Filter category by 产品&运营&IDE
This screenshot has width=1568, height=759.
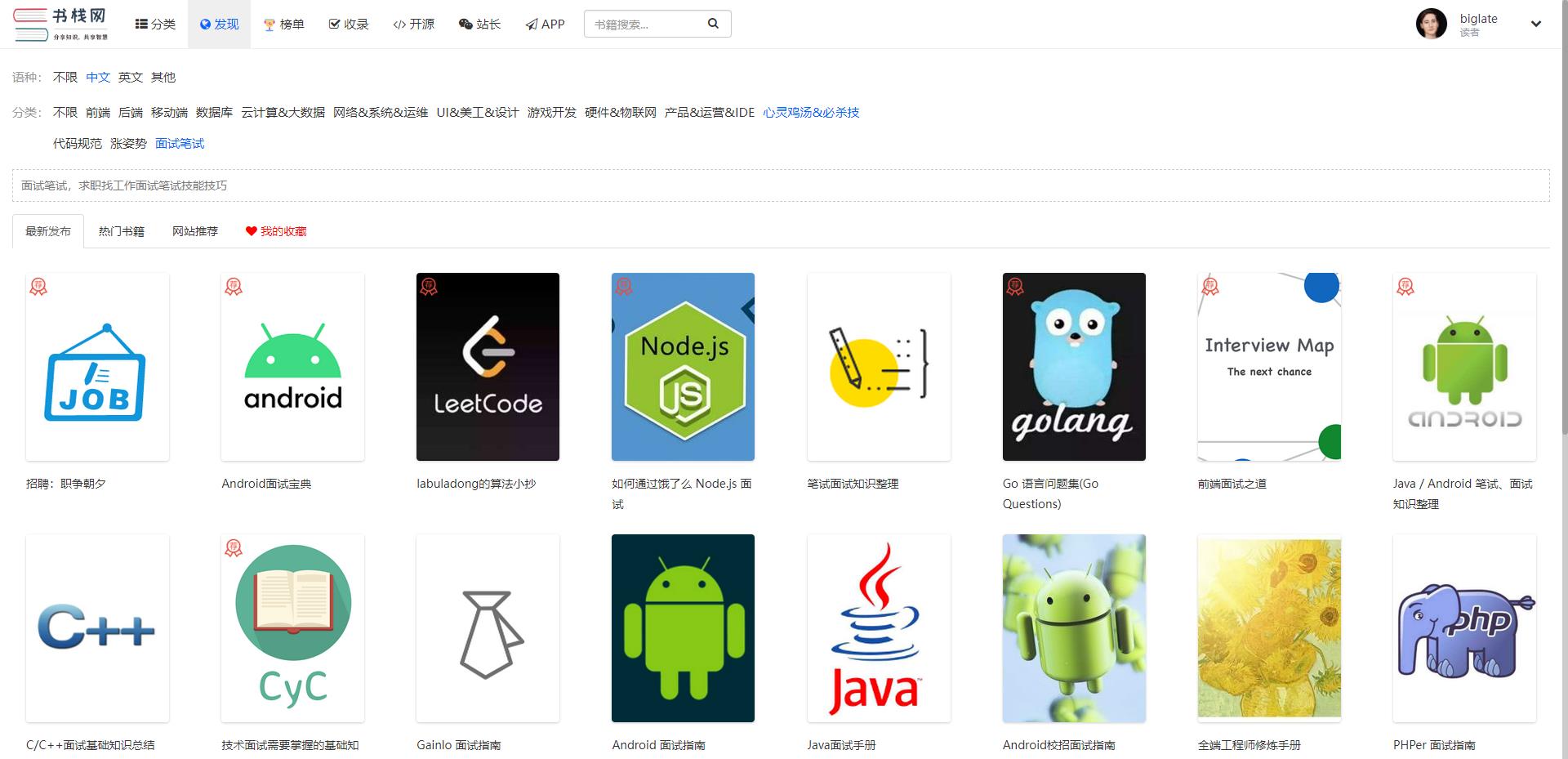pyautogui.click(x=710, y=113)
